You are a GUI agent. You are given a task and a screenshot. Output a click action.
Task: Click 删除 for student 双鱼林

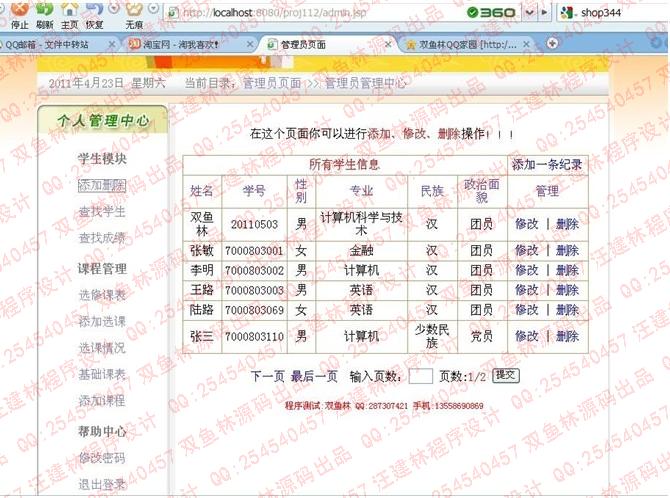pos(567,224)
